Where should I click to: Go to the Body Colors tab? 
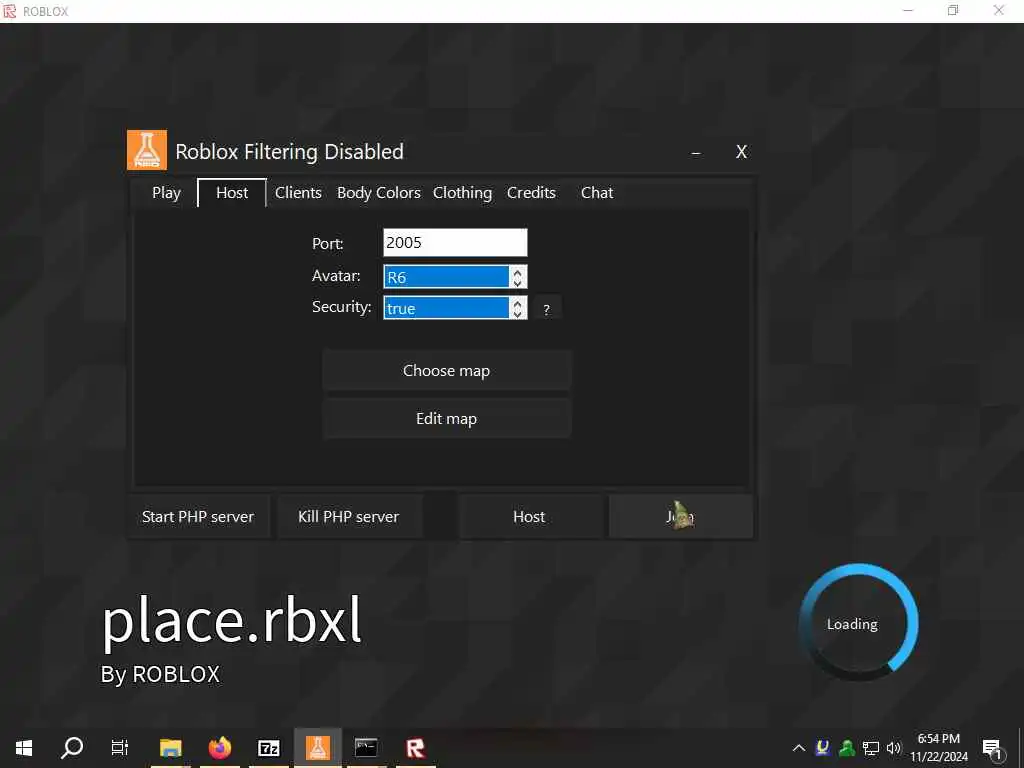click(x=378, y=193)
